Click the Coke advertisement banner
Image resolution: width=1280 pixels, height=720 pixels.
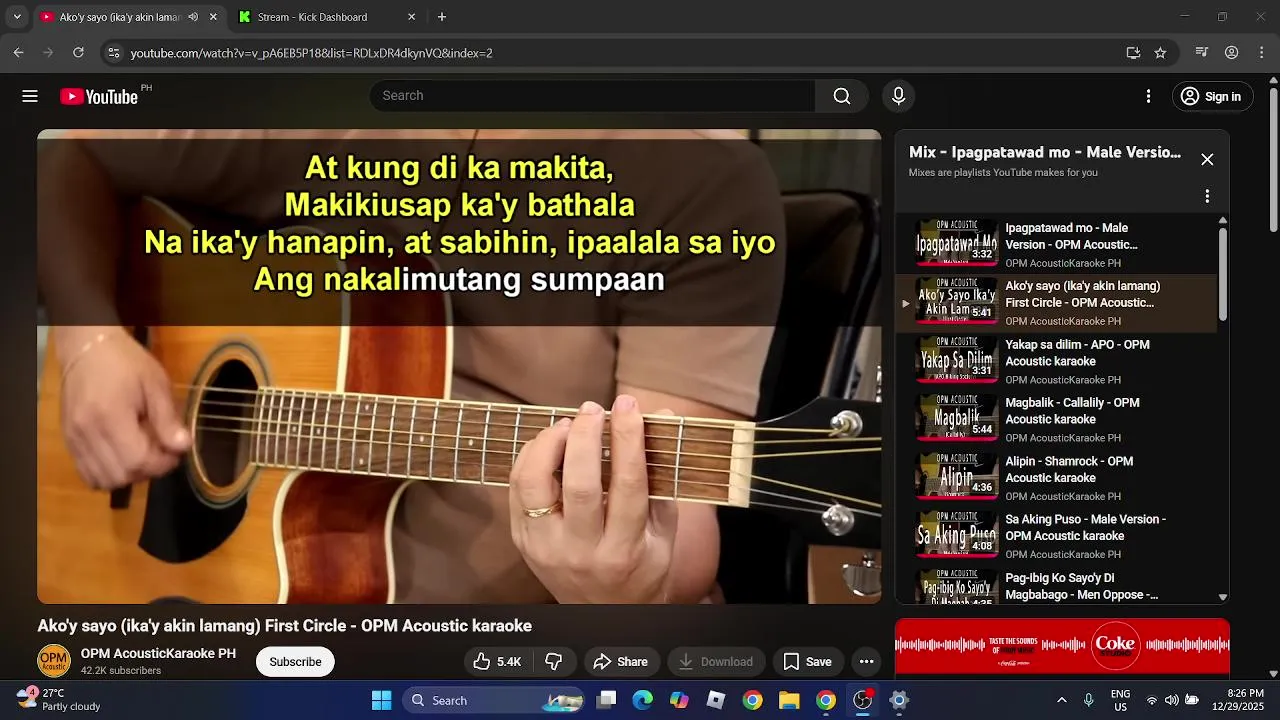[x=1062, y=646]
